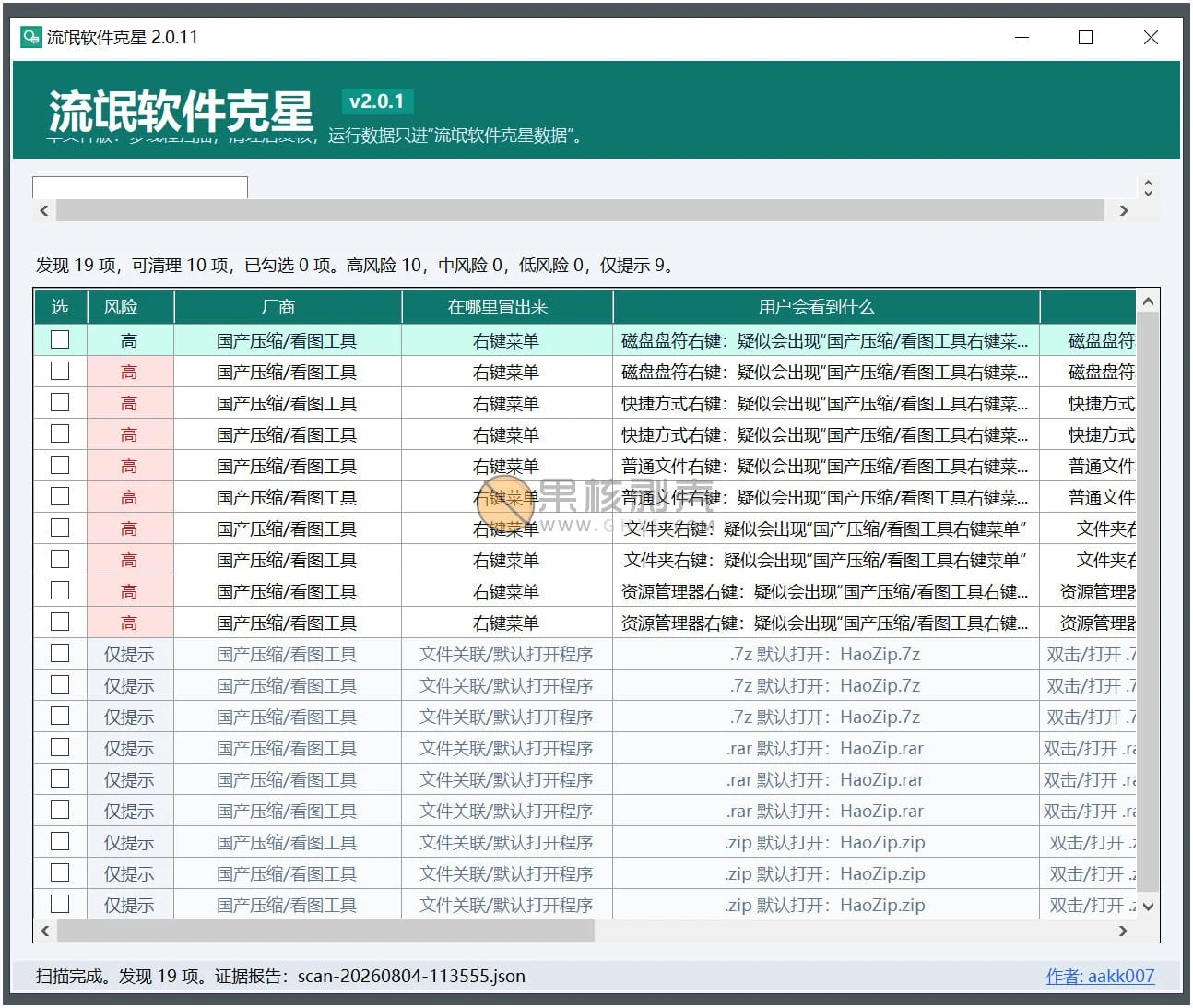
Task: Click the right arrow of the upper horizontal scrollbar
Action: pyautogui.click(x=1123, y=210)
